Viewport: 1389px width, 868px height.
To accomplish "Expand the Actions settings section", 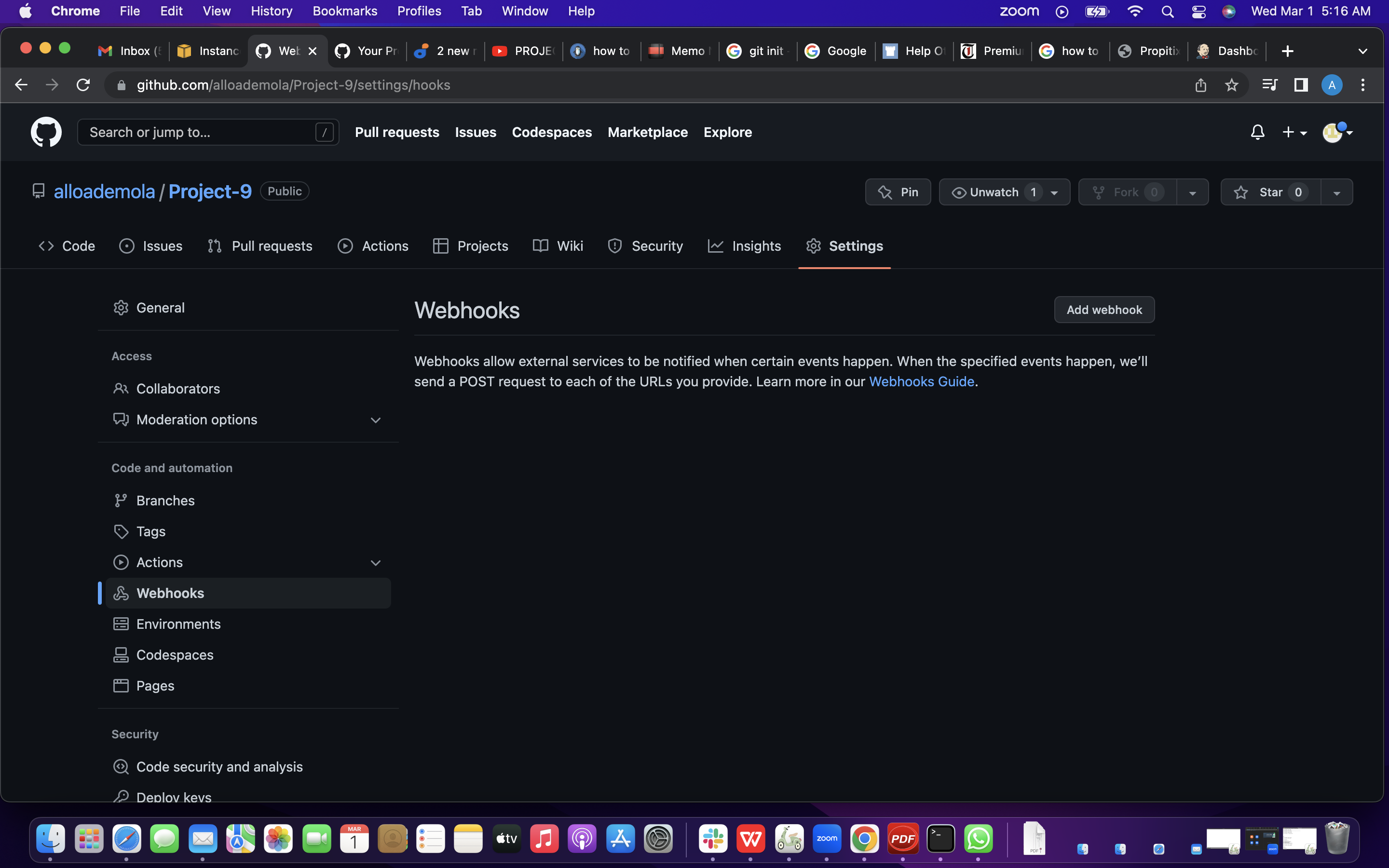I will click(375, 563).
